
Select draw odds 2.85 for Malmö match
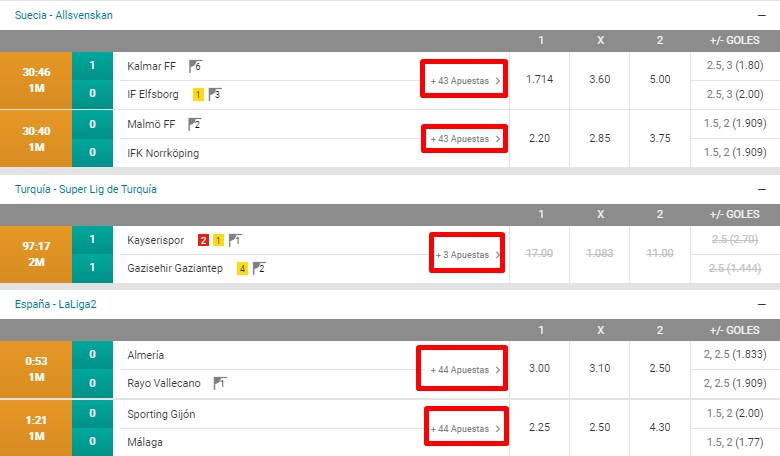599,138
